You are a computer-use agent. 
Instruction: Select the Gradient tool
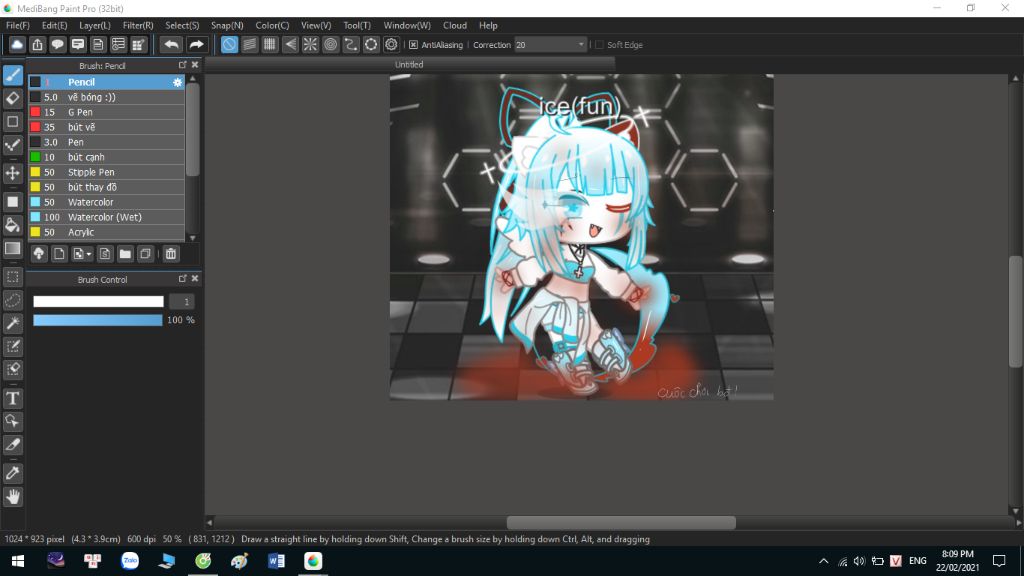coord(12,248)
